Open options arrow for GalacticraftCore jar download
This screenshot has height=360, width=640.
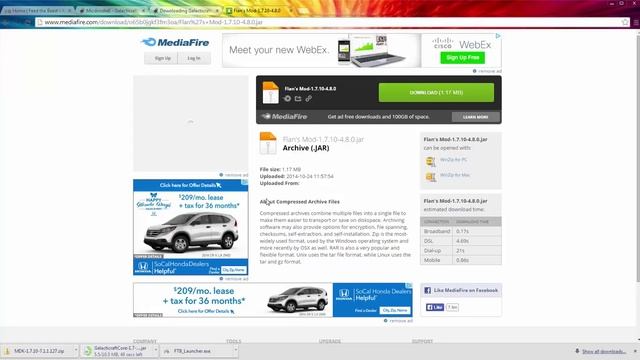pos(155,350)
